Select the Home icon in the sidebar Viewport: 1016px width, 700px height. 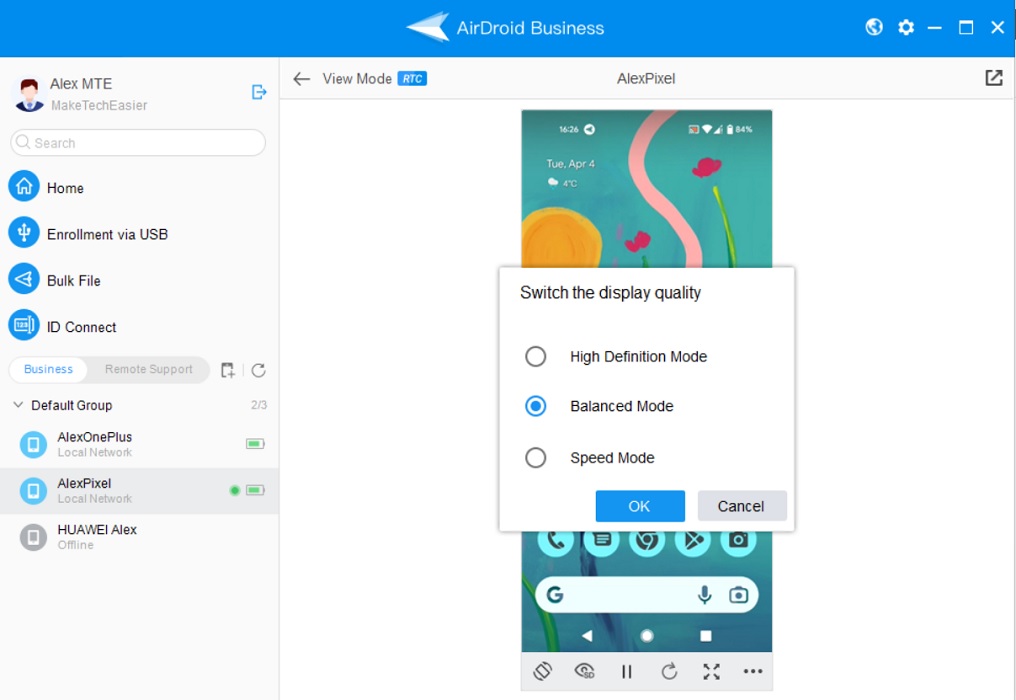pyautogui.click(x=24, y=187)
